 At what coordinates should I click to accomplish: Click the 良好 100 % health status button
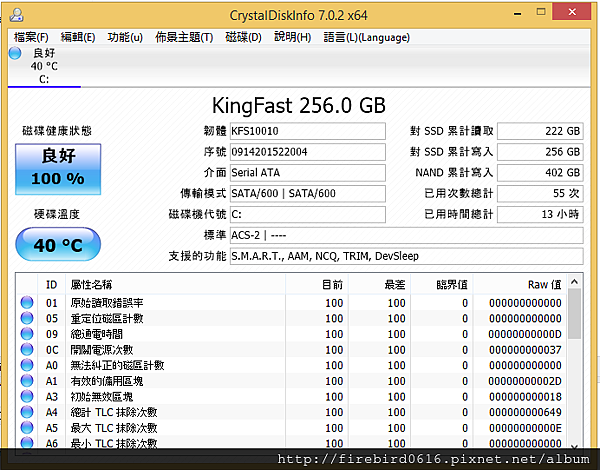(x=58, y=169)
